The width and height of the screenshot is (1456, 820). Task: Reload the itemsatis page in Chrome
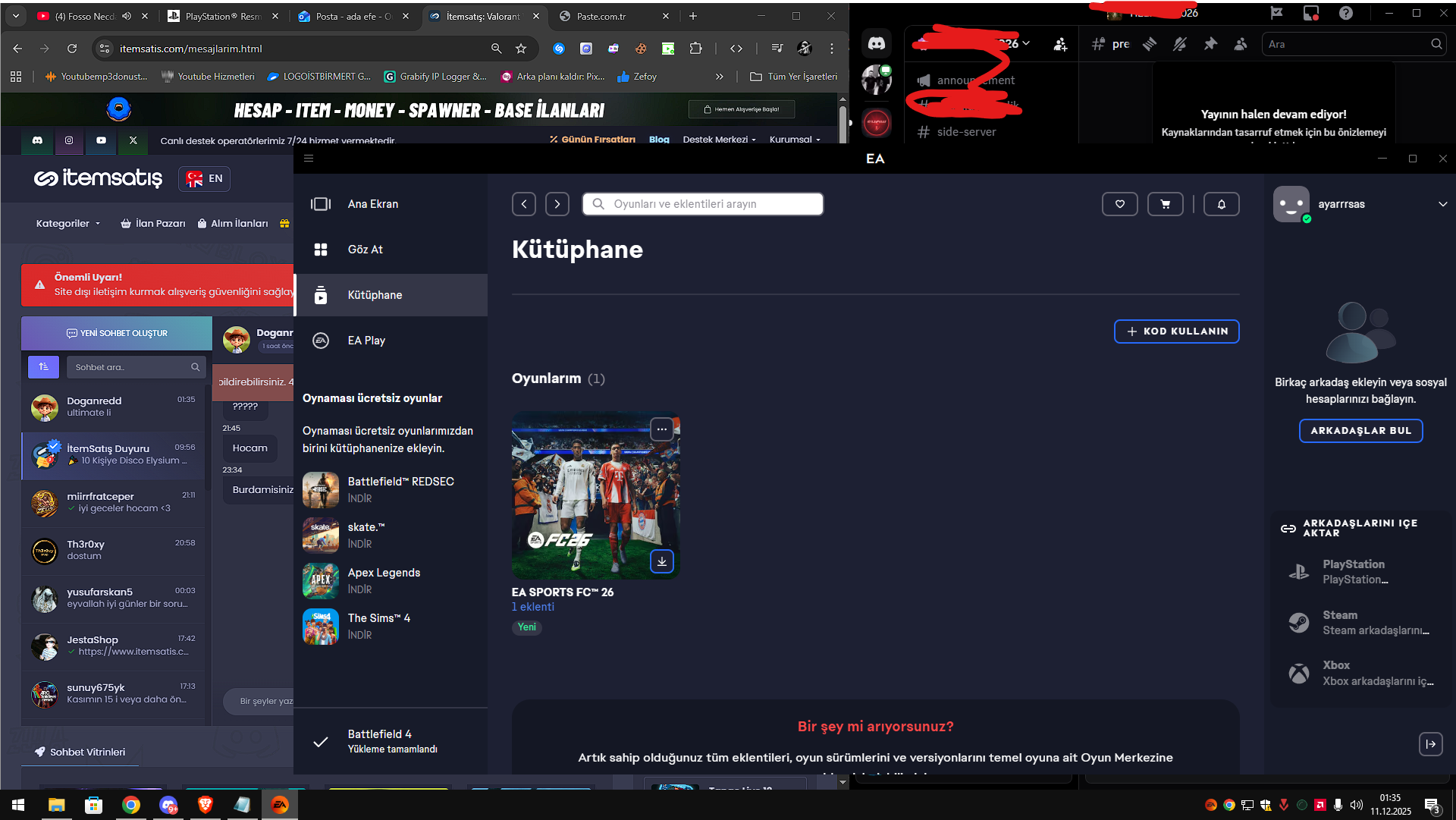(x=72, y=49)
